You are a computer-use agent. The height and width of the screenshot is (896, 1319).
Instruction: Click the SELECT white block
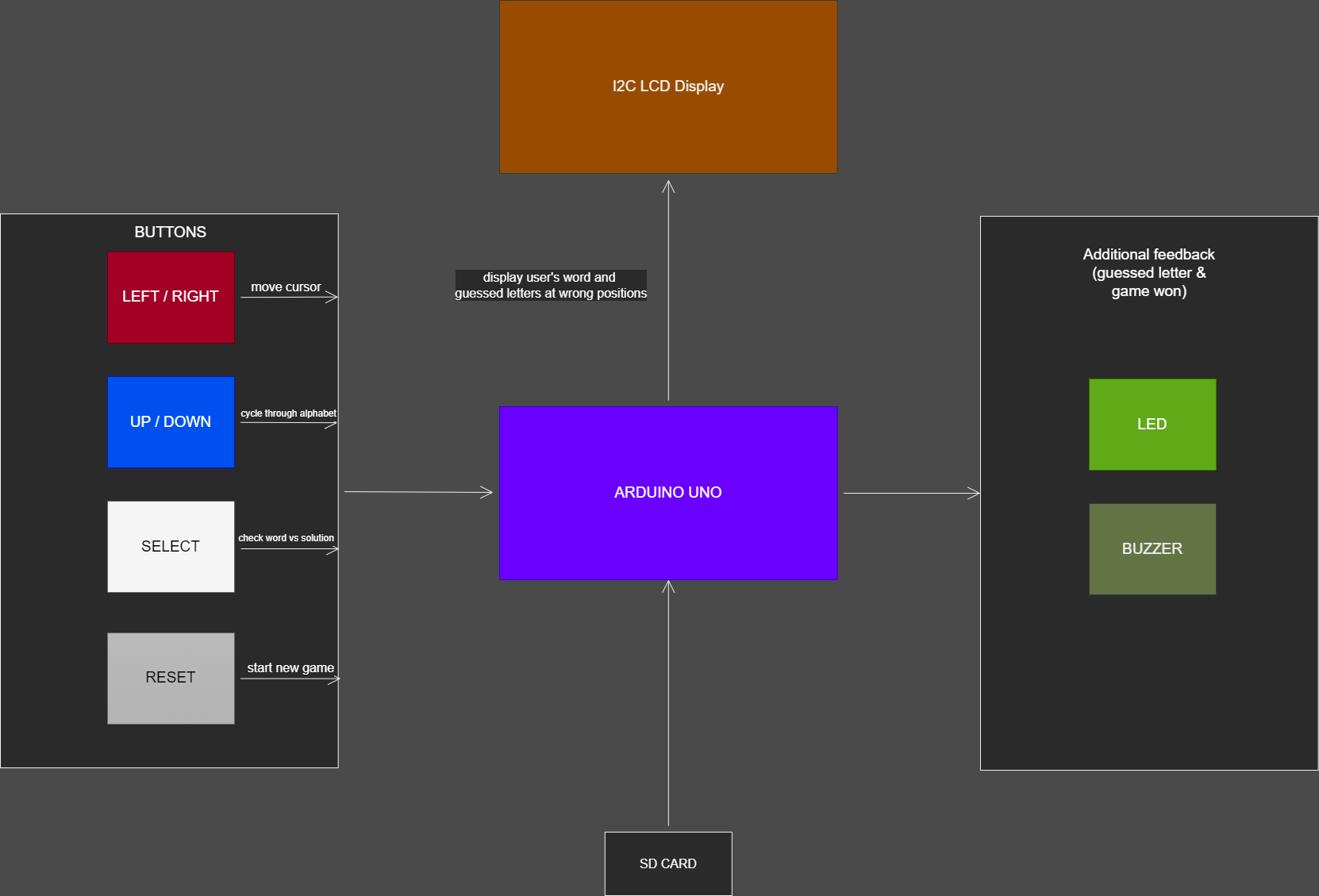coord(171,547)
